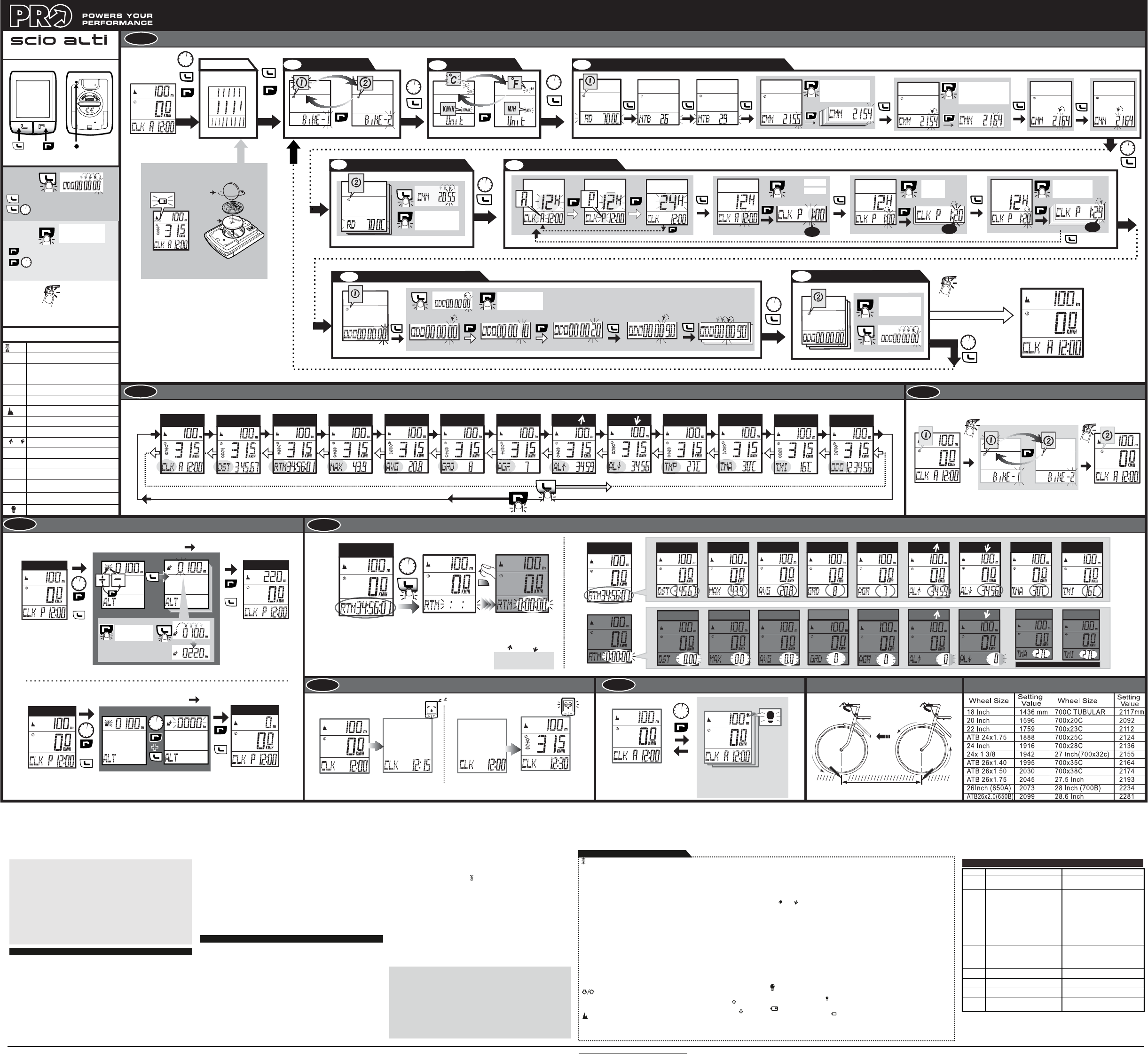The height and width of the screenshot is (1054, 1148).
Task: Click the "24H" clock format display
Action: pyautogui.click(x=667, y=203)
